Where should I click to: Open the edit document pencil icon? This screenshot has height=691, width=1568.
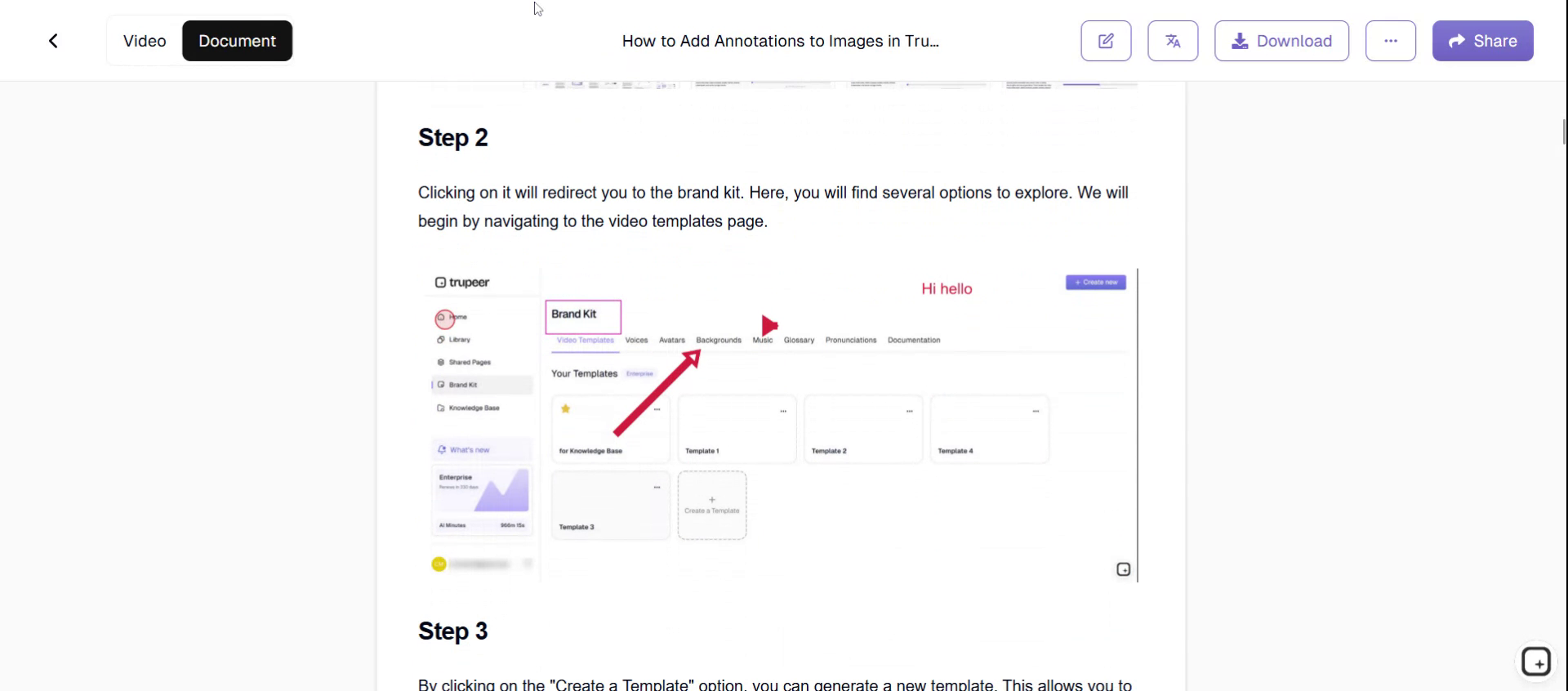pos(1106,41)
